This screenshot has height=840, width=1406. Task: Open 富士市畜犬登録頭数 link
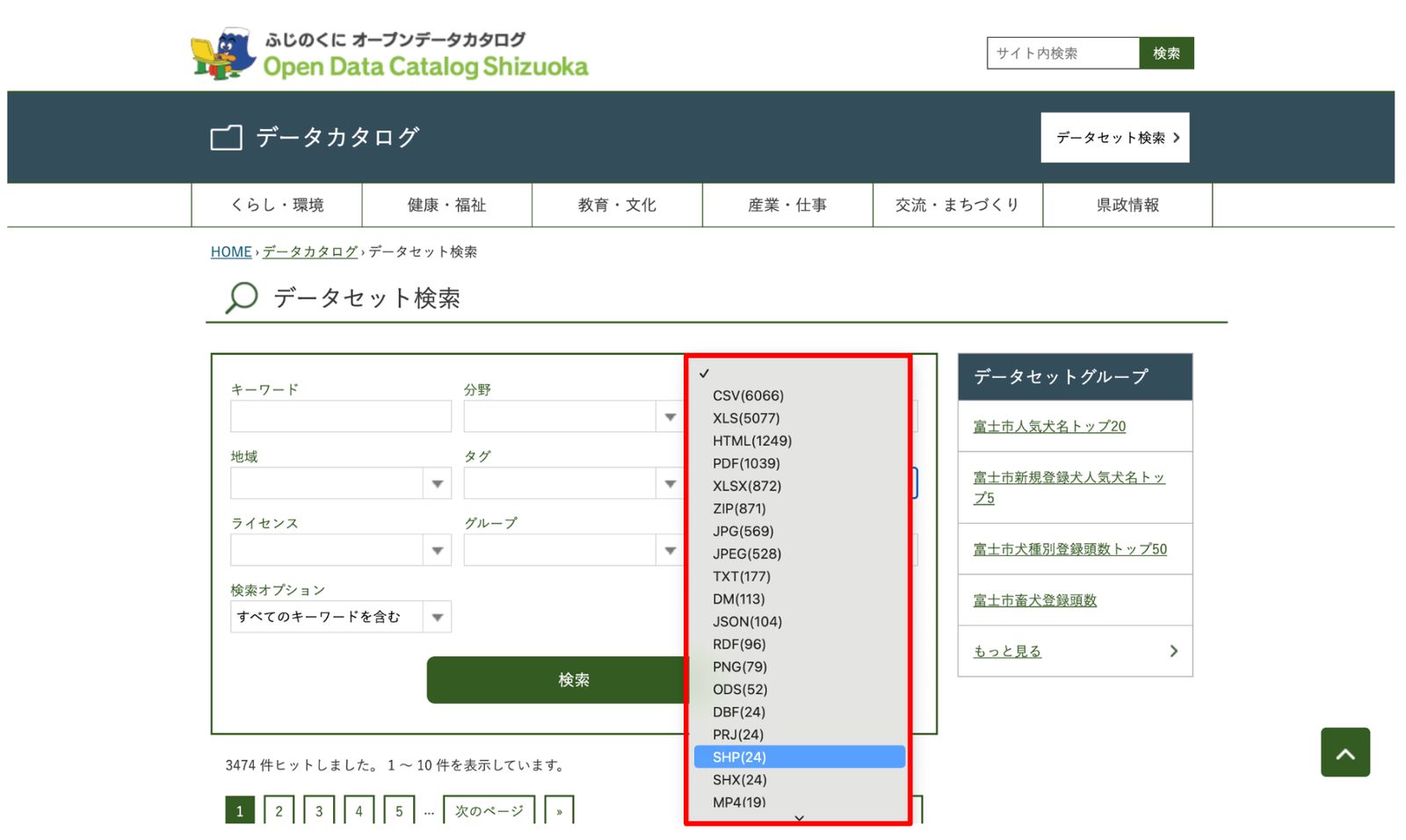click(x=1034, y=600)
